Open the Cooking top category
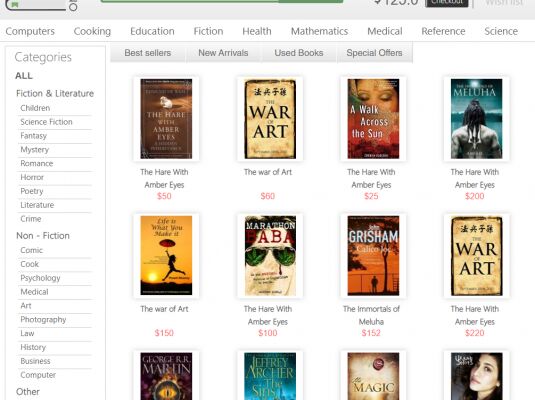The height and width of the screenshot is (400, 535). [x=92, y=31]
